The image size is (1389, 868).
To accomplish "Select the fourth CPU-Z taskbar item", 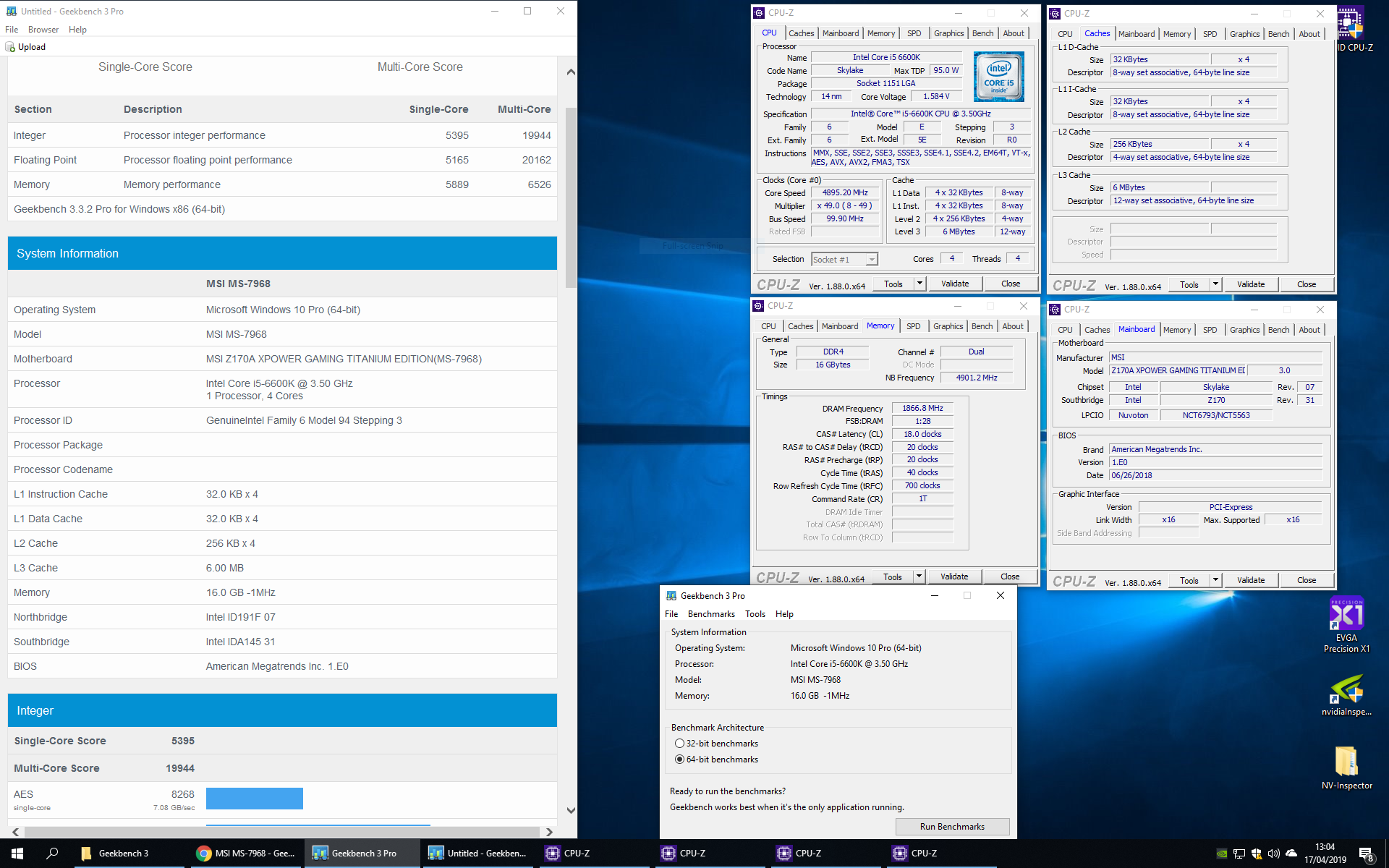I will (x=940, y=854).
